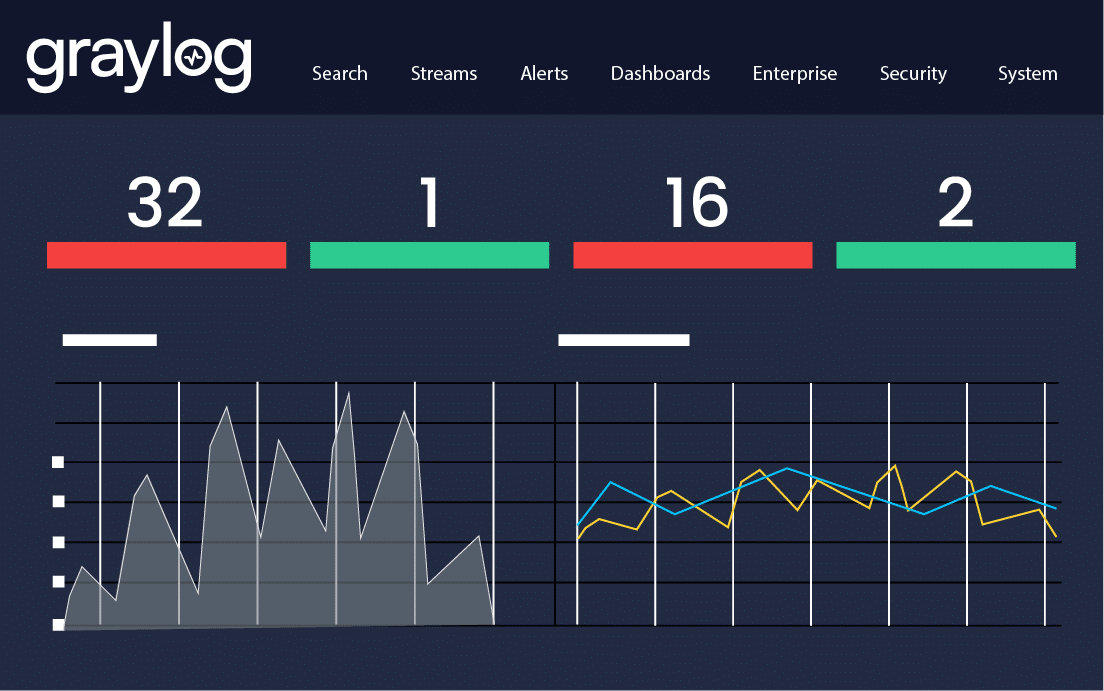The width and height of the screenshot is (1104, 691).
Task: Click the green bar under 1
Action: click(x=429, y=255)
